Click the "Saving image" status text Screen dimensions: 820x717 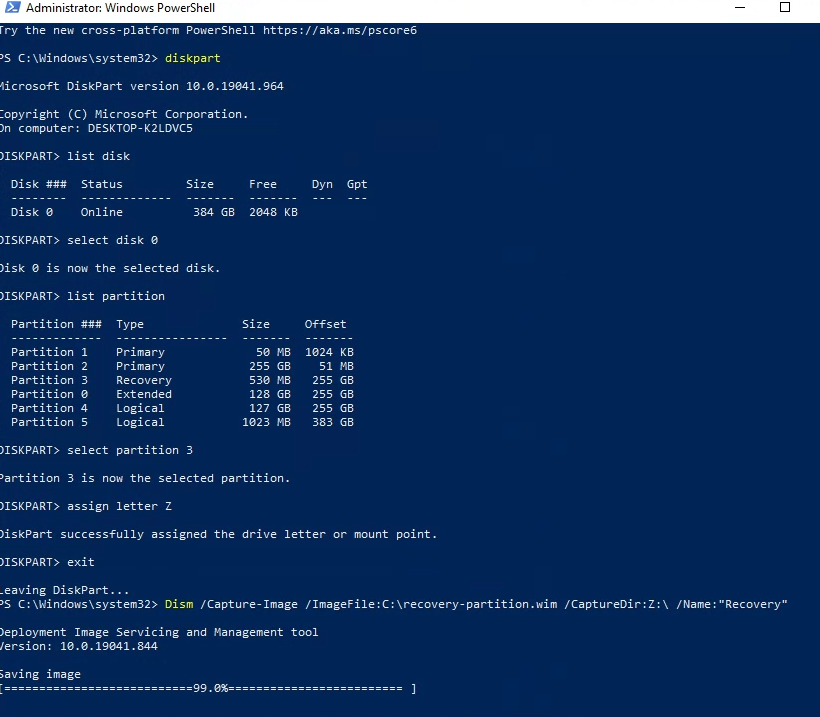pyautogui.click(x=40, y=674)
